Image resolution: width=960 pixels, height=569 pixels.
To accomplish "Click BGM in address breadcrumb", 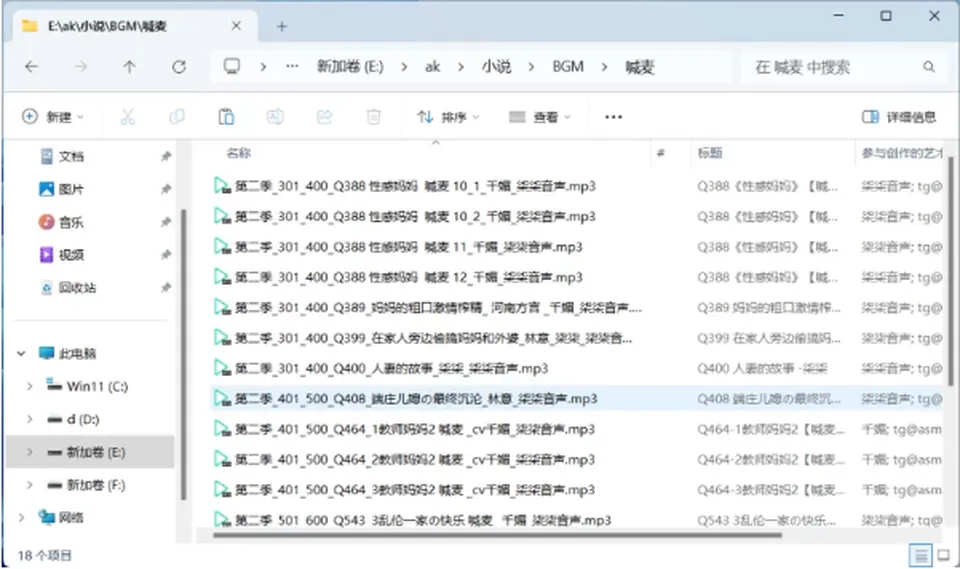I will [568, 66].
